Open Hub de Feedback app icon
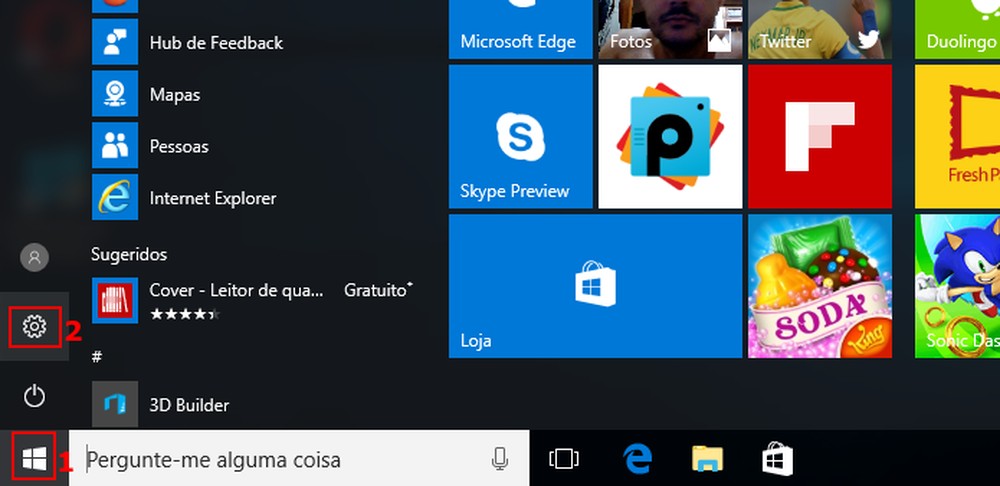 pos(115,42)
